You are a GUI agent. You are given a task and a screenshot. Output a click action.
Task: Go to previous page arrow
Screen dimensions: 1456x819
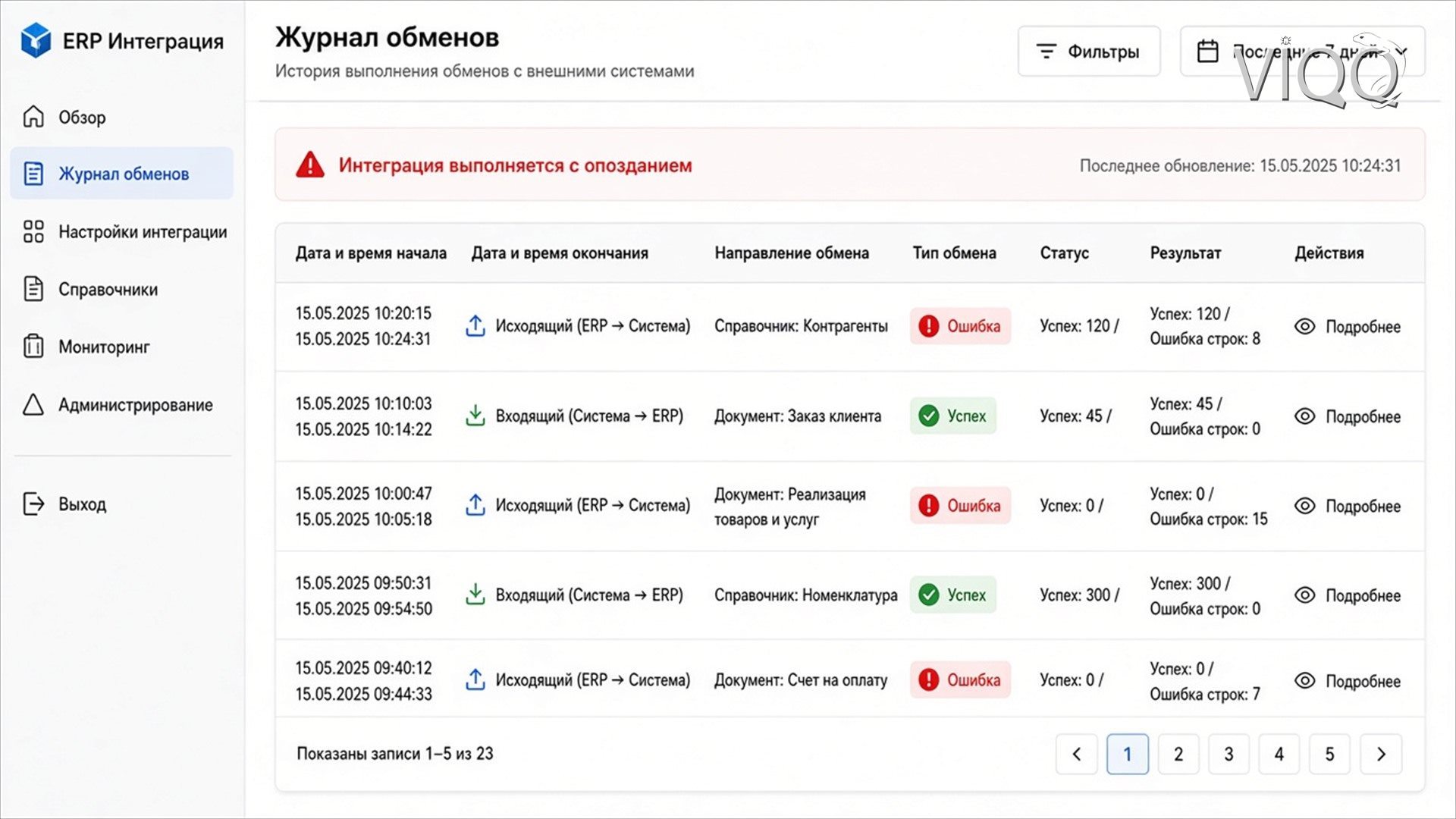coord(1077,754)
